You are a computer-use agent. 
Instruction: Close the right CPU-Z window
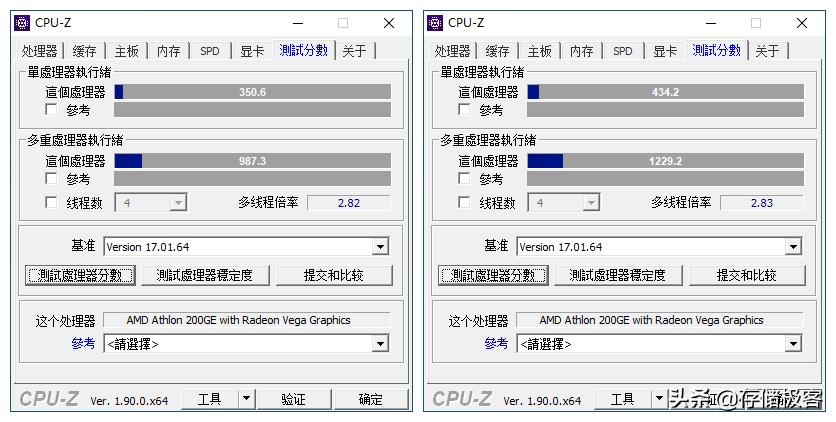802,23
